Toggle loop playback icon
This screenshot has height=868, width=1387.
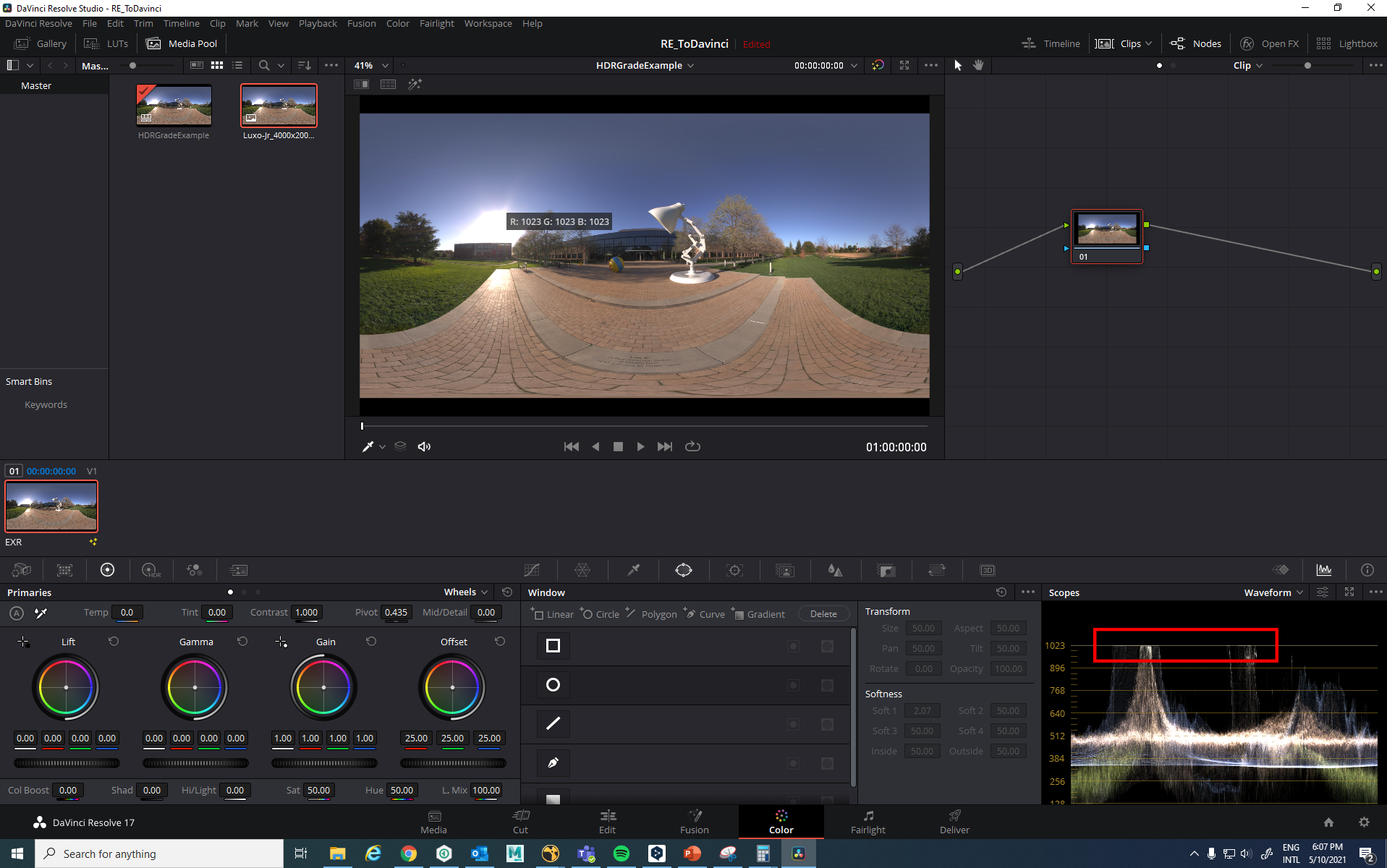692,447
